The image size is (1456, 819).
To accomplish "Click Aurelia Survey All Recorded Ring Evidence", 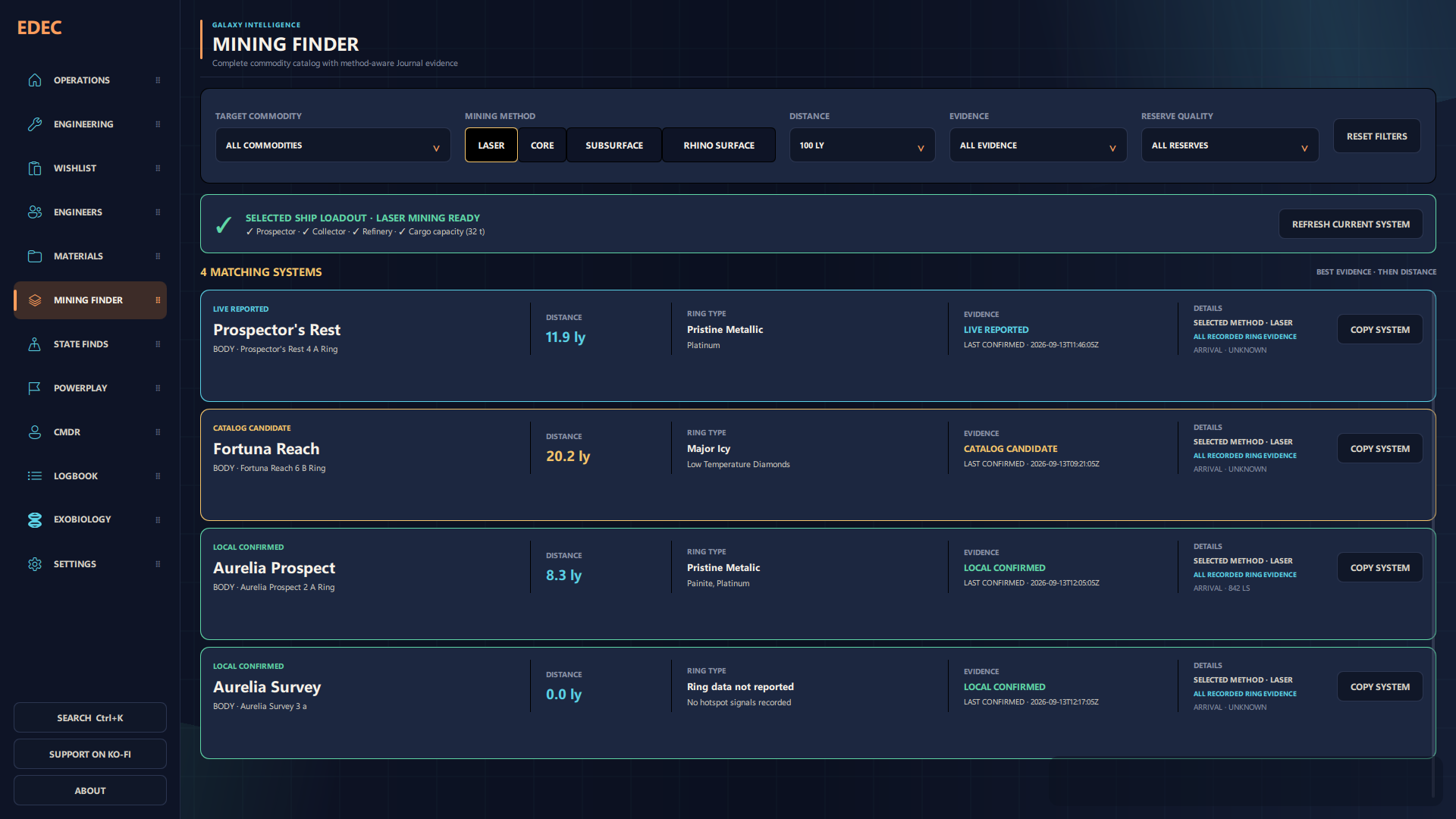I will 1244,694.
